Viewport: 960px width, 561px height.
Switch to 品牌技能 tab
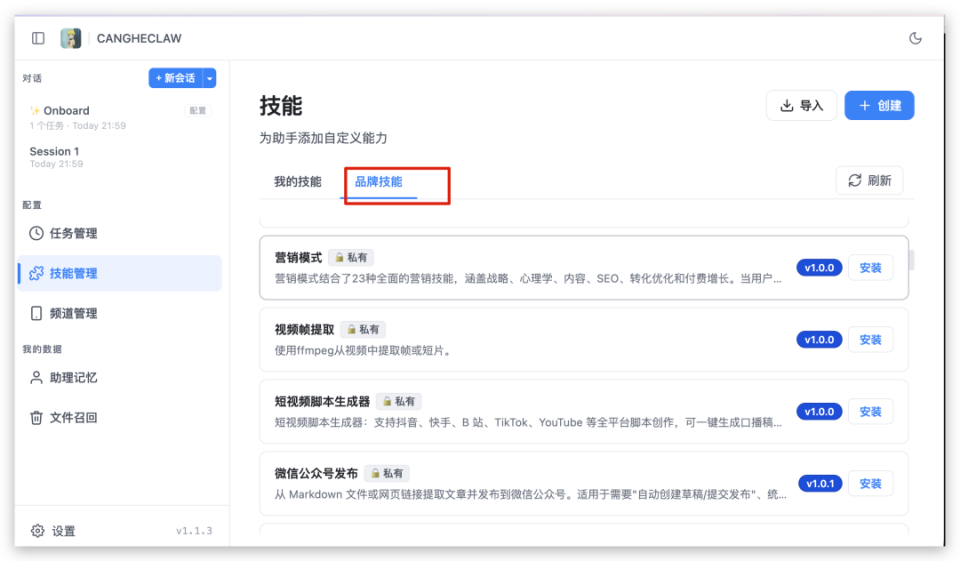[x=378, y=182]
